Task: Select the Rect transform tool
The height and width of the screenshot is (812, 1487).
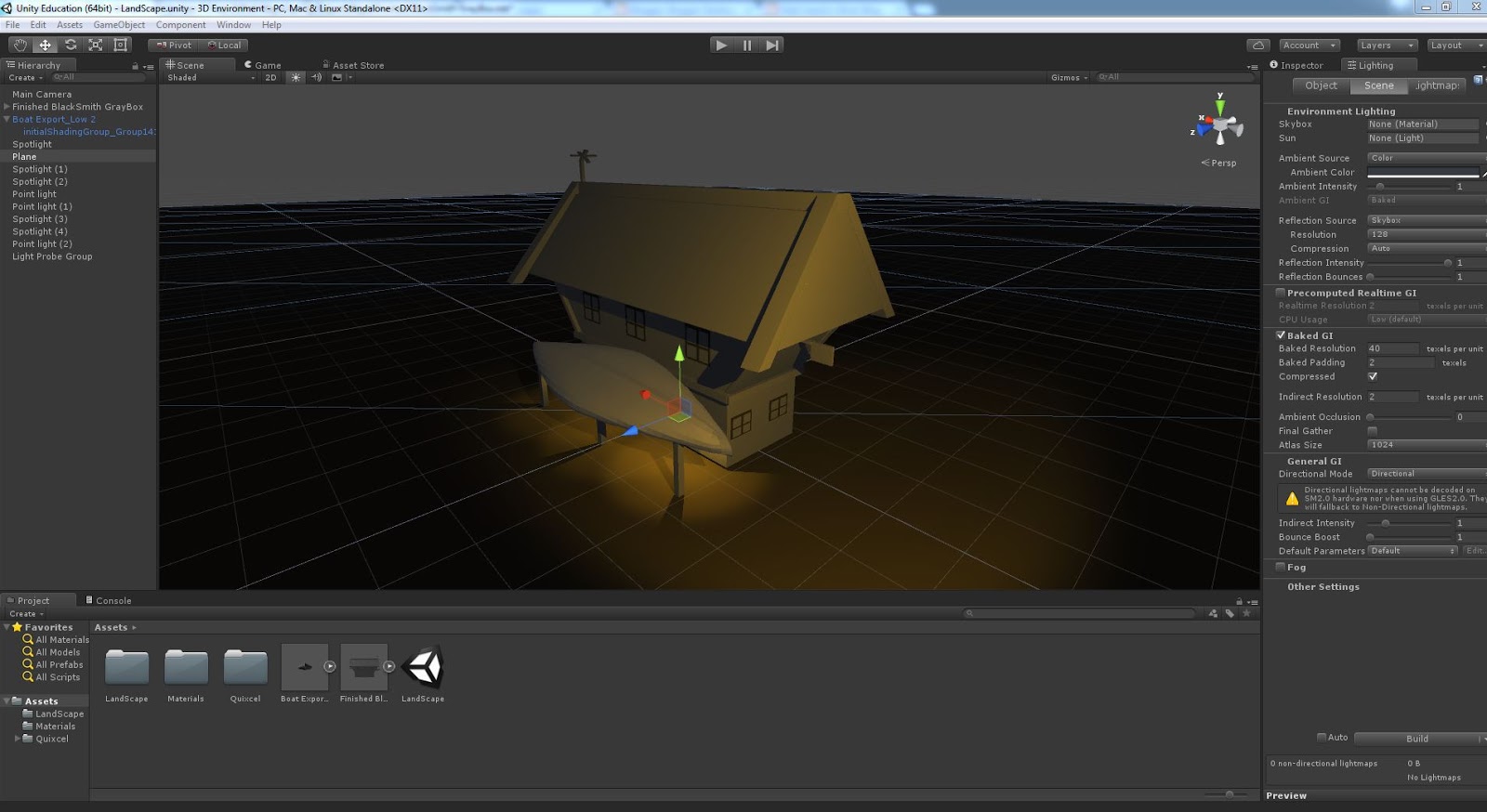Action: click(120, 45)
